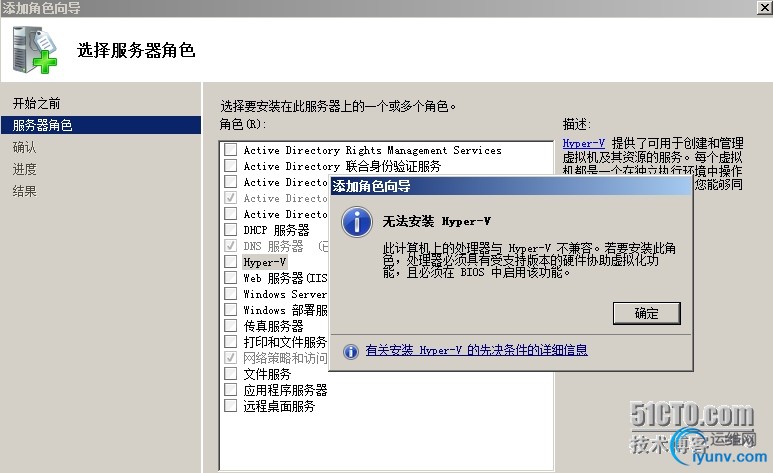Go to the 开始之前 wizard step
This screenshot has width=773, height=473.
point(36,103)
